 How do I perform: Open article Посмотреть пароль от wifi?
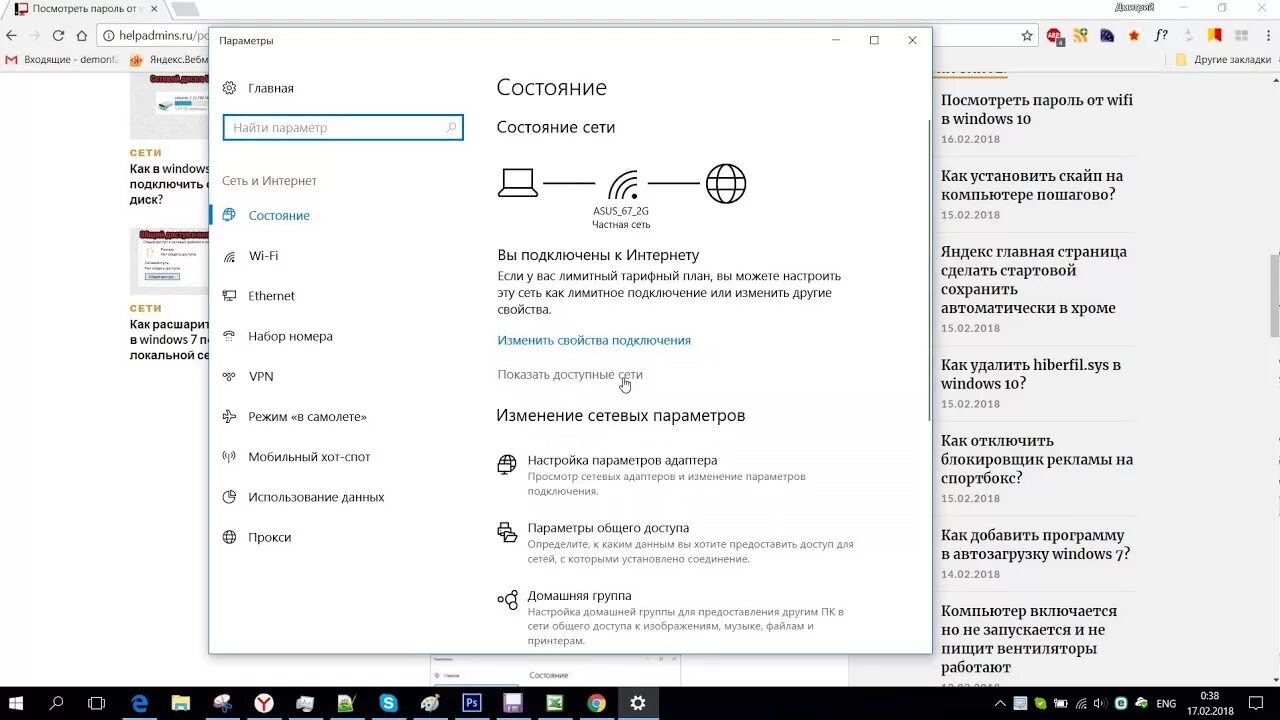point(1037,109)
